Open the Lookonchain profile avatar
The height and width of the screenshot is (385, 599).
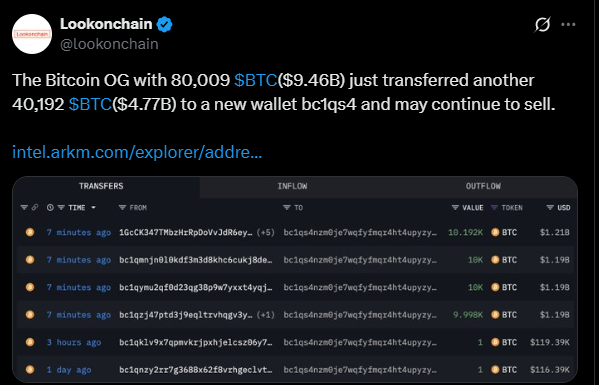pyautogui.click(x=32, y=34)
